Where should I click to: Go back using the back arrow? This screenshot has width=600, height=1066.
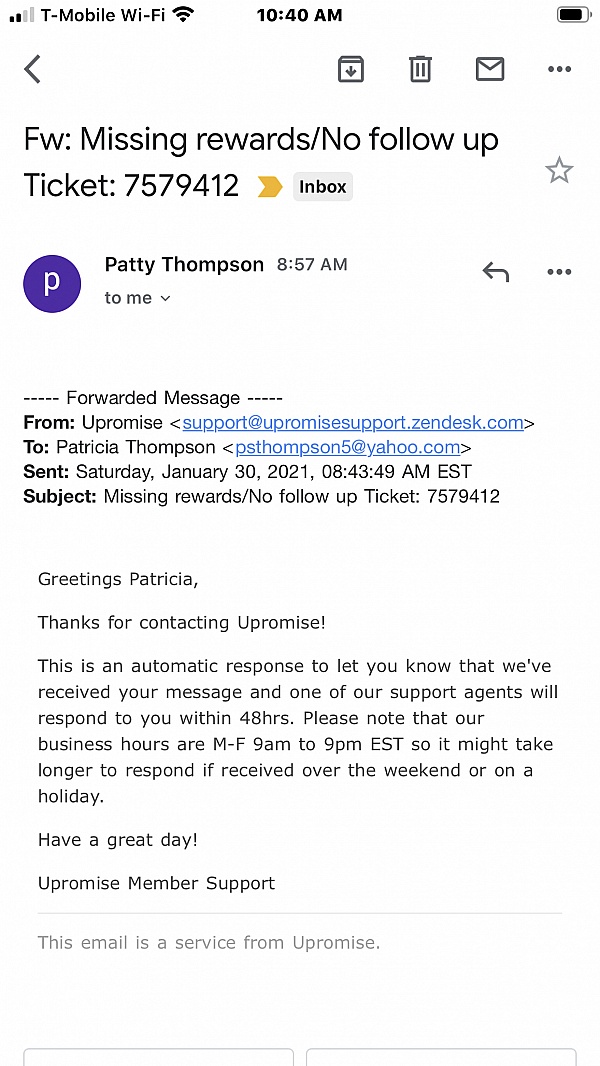[x=33, y=69]
